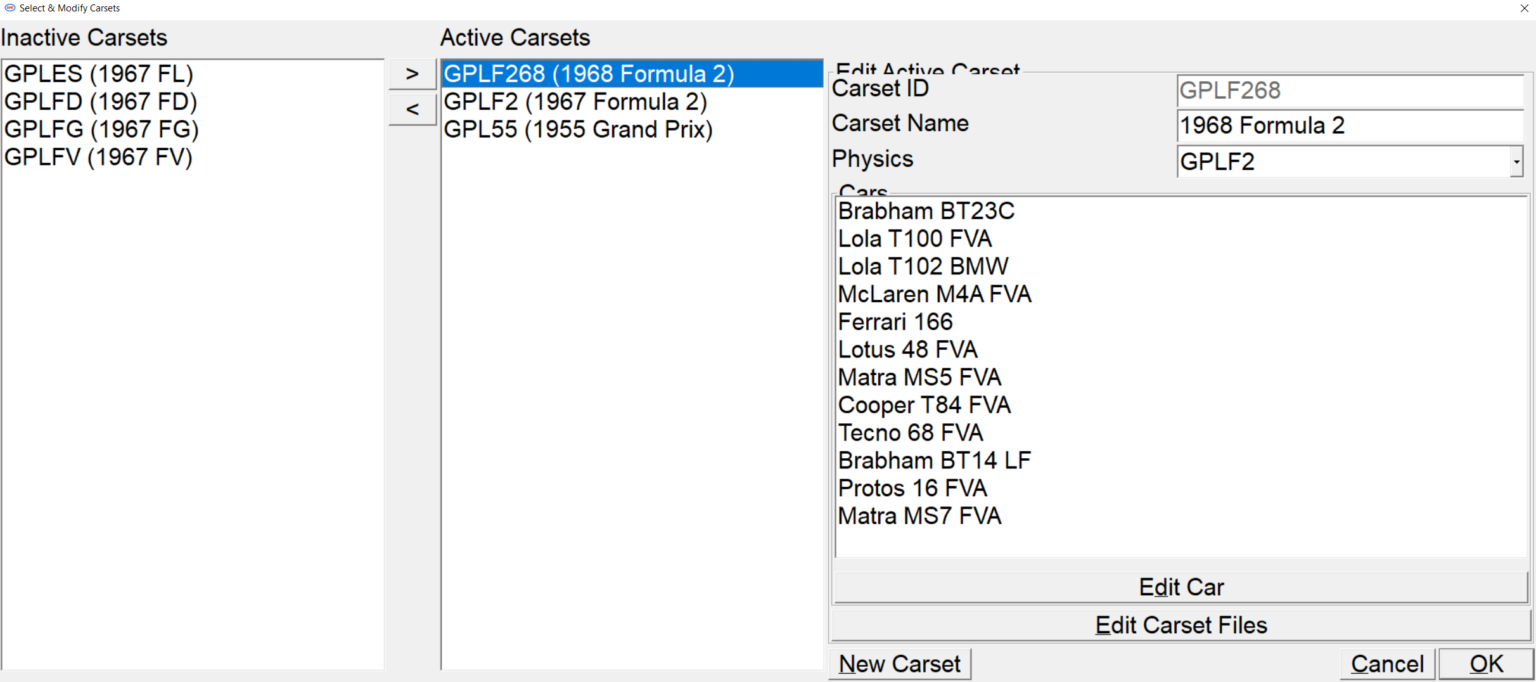
Task: Choose Ferrari 166 from the Cars list
Action: click(895, 321)
